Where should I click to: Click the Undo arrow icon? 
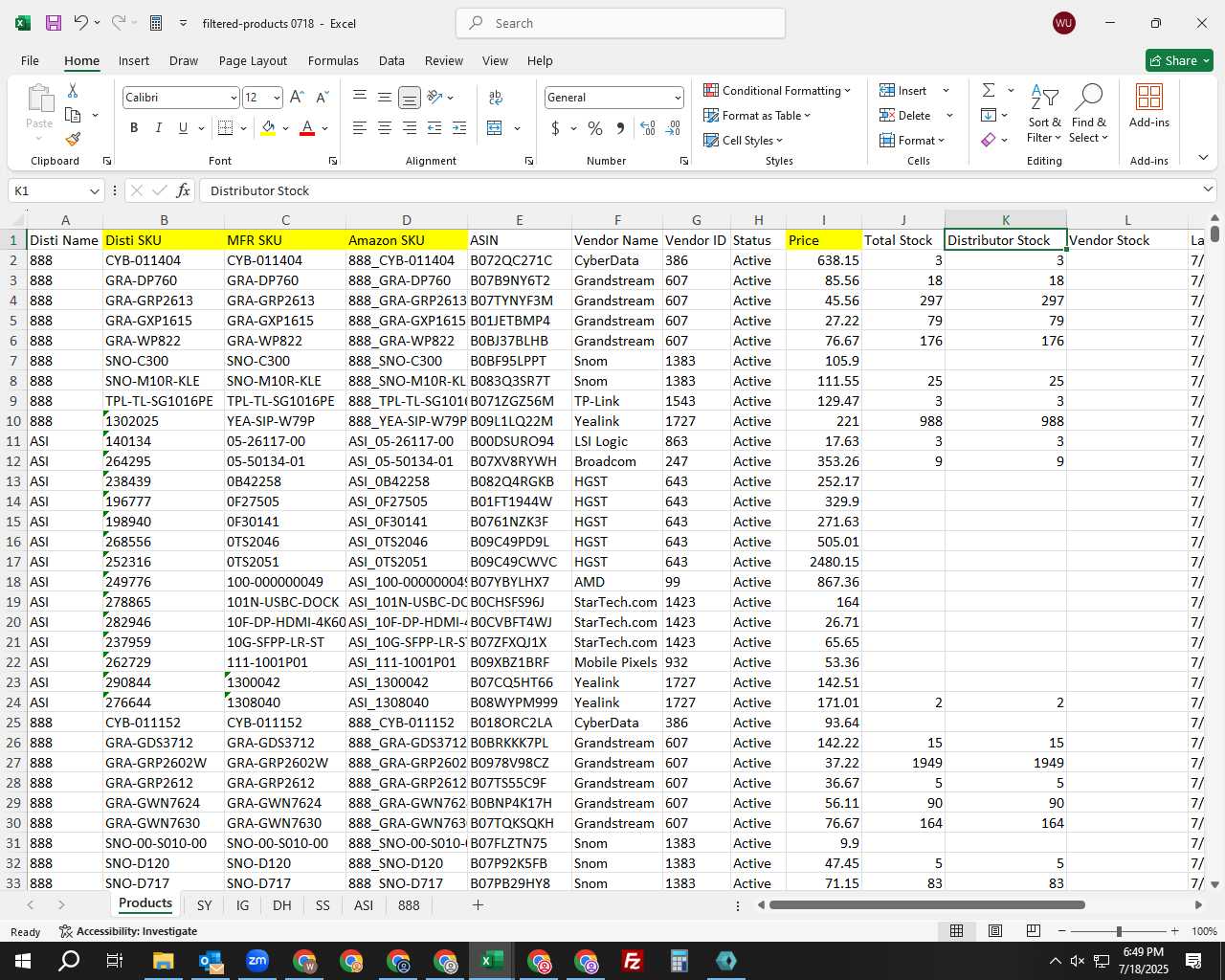point(80,23)
